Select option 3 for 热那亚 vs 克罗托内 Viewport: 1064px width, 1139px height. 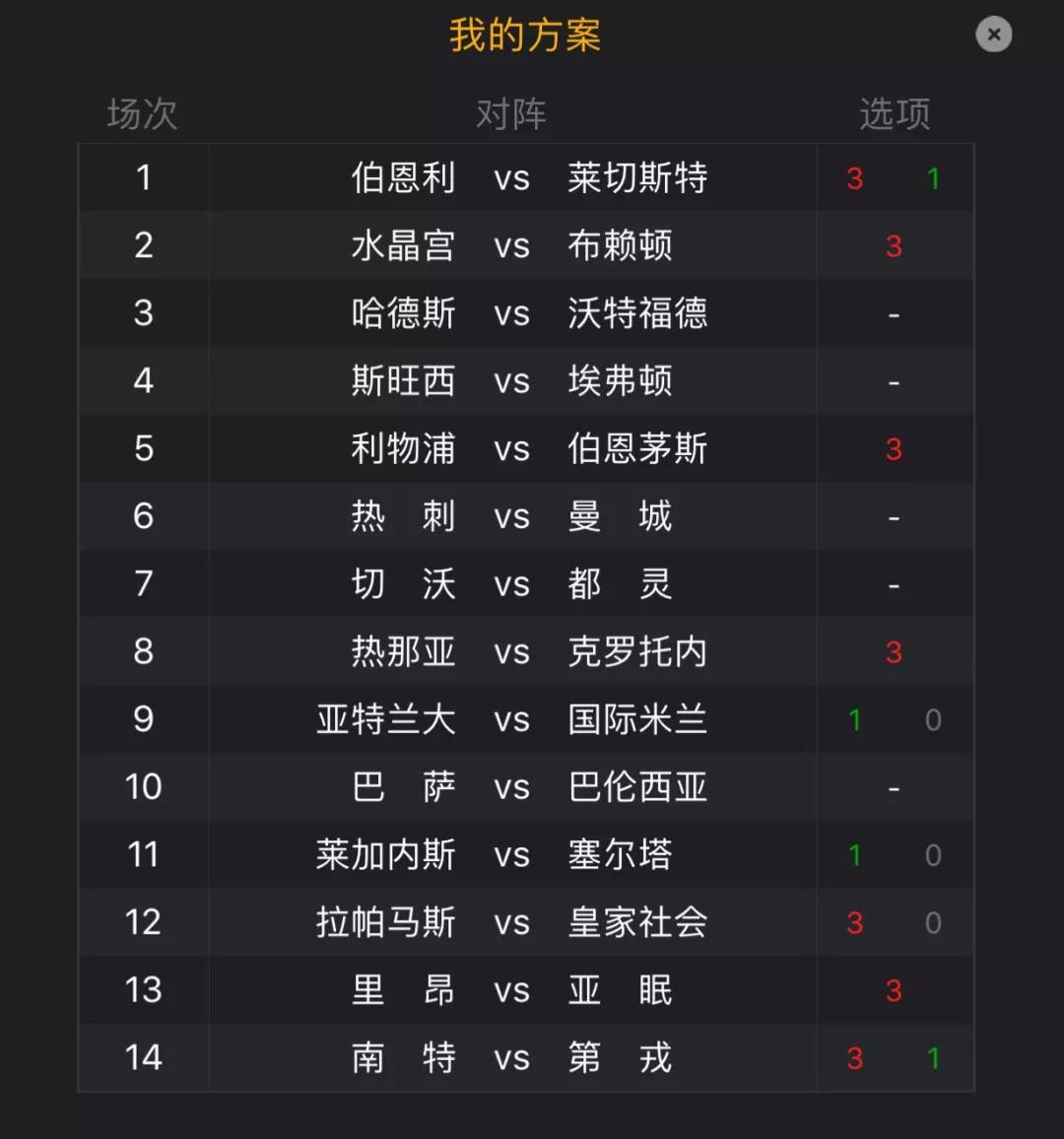[894, 652]
